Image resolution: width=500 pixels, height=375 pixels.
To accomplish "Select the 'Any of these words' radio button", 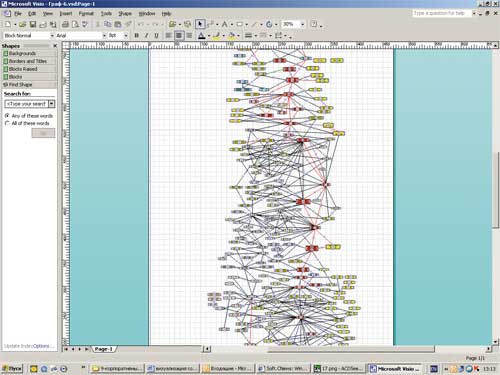I will tap(7, 115).
